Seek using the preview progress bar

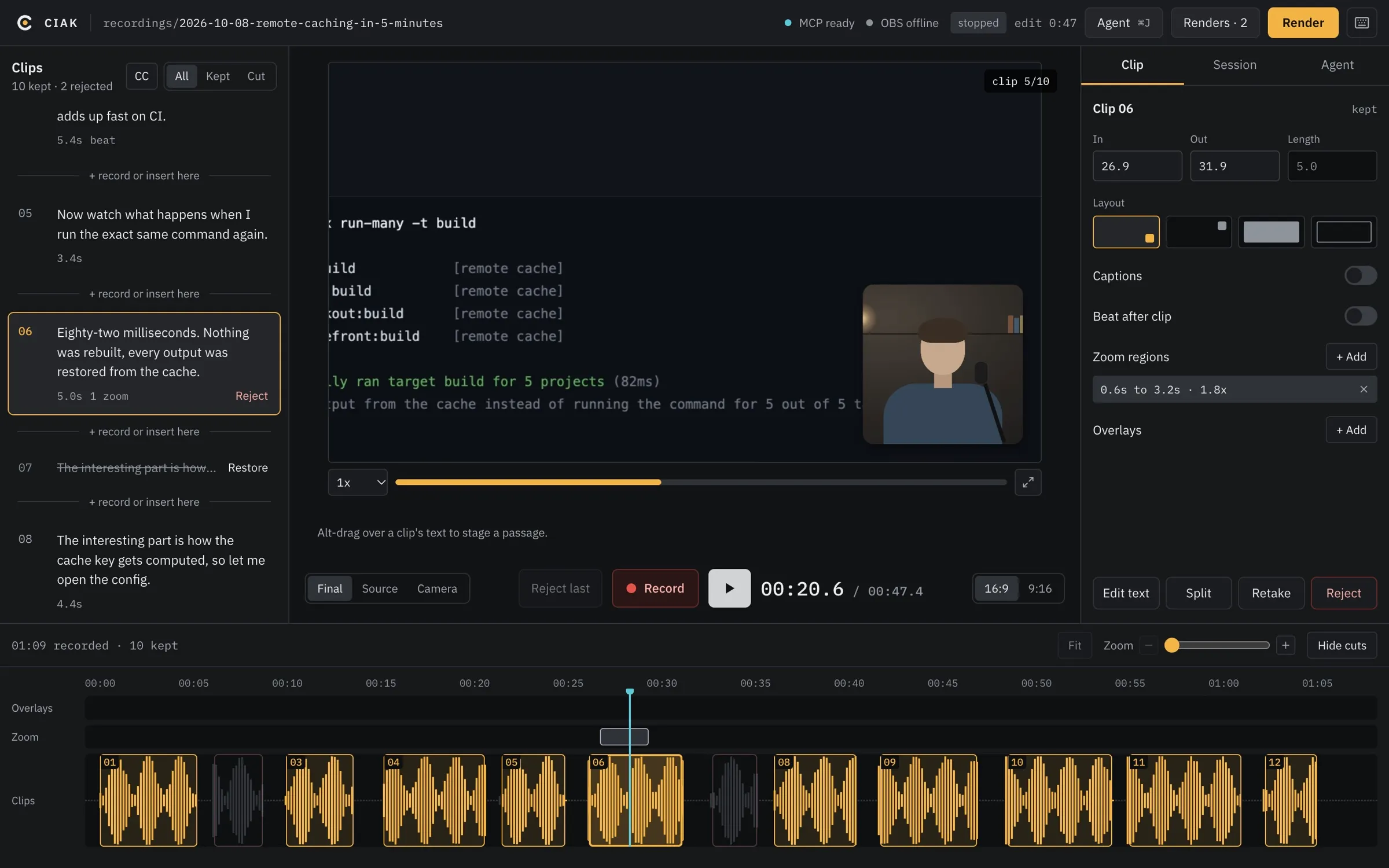701,482
